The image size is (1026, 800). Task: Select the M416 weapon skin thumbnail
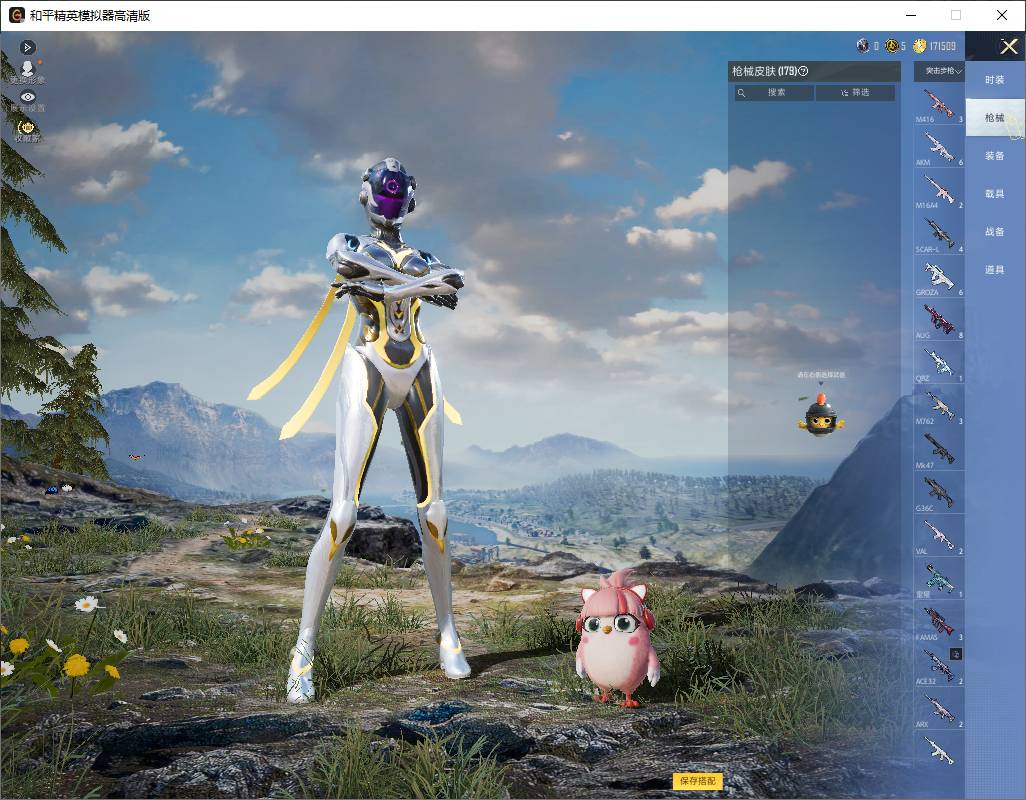[939, 105]
